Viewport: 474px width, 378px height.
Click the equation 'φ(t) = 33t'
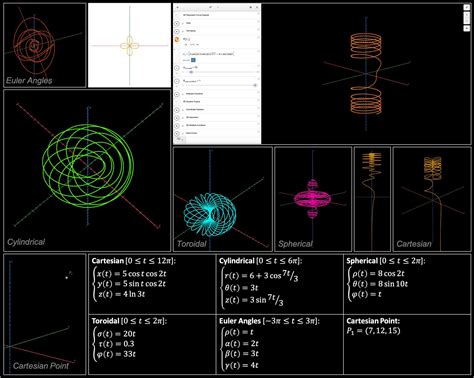(x=116, y=354)
